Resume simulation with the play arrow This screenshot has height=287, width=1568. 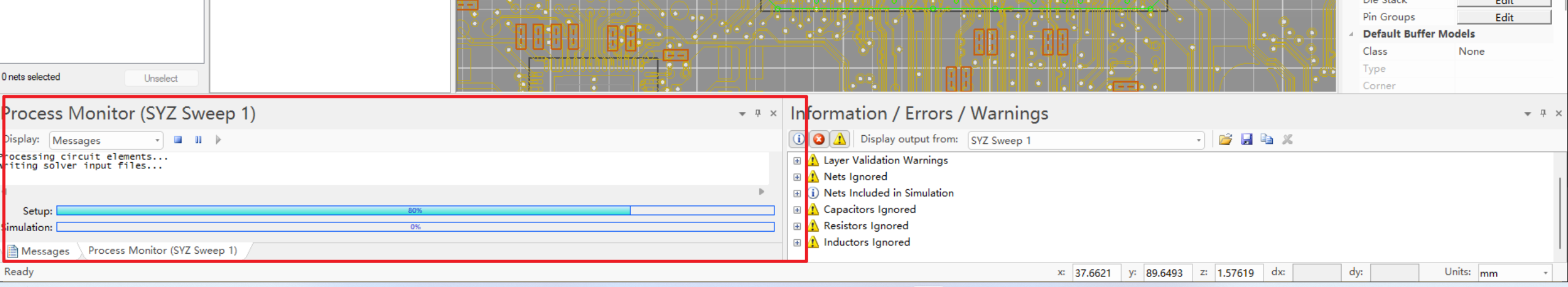(x=218, y=140)
